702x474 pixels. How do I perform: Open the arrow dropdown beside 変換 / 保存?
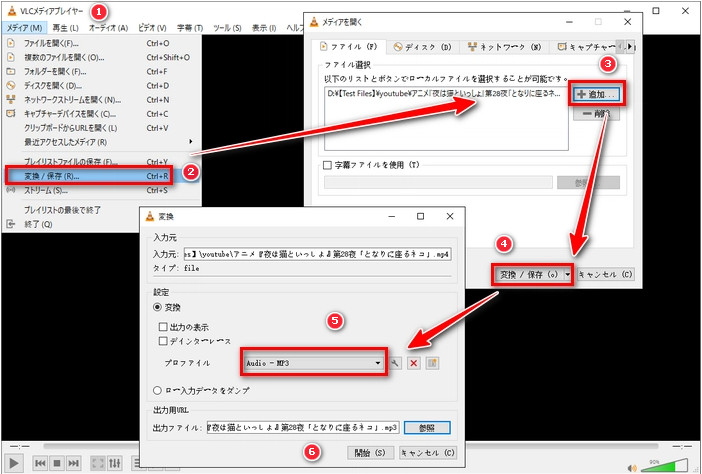568,274
